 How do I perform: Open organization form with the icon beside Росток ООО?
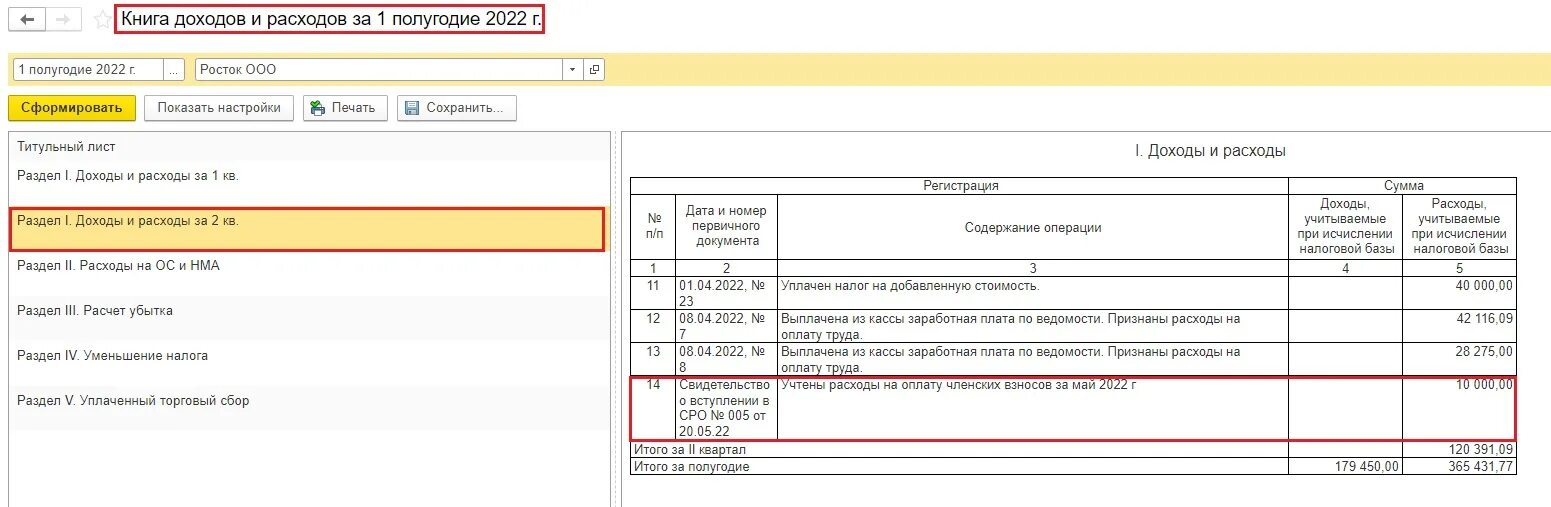(x=594, y=70)
